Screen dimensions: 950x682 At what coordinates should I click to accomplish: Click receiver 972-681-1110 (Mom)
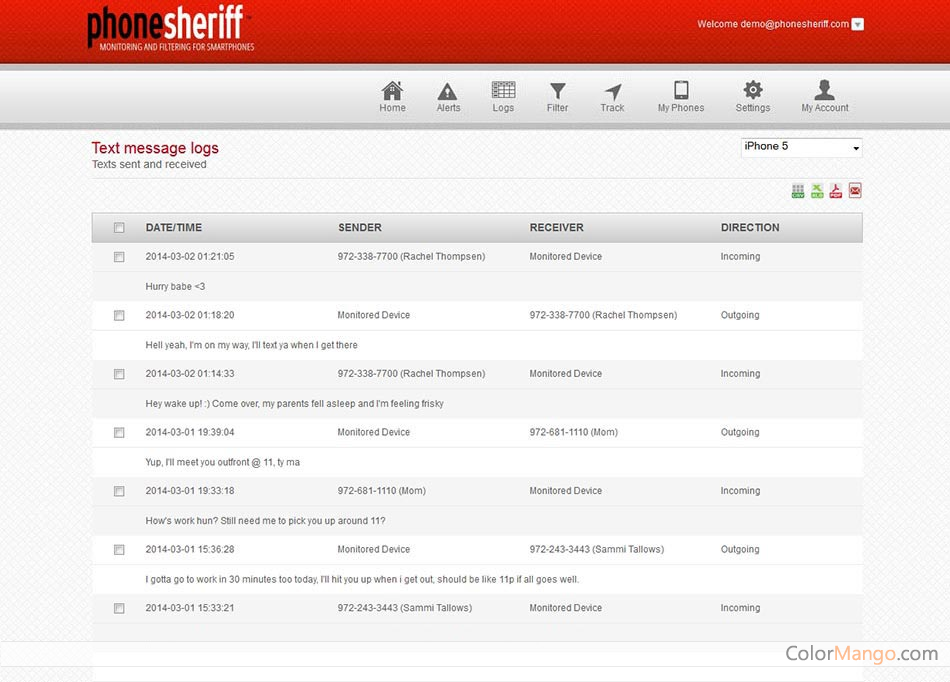point(574,432)
